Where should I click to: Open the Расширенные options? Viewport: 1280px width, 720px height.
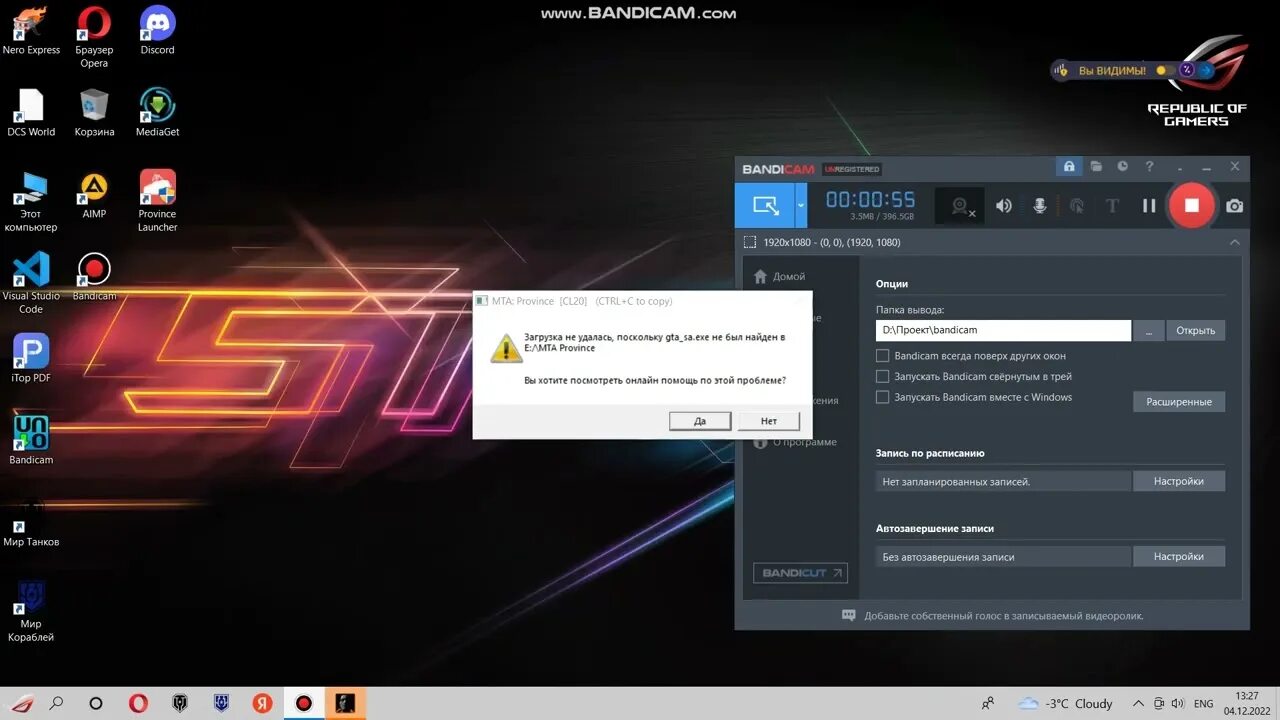pos(1179,402)
